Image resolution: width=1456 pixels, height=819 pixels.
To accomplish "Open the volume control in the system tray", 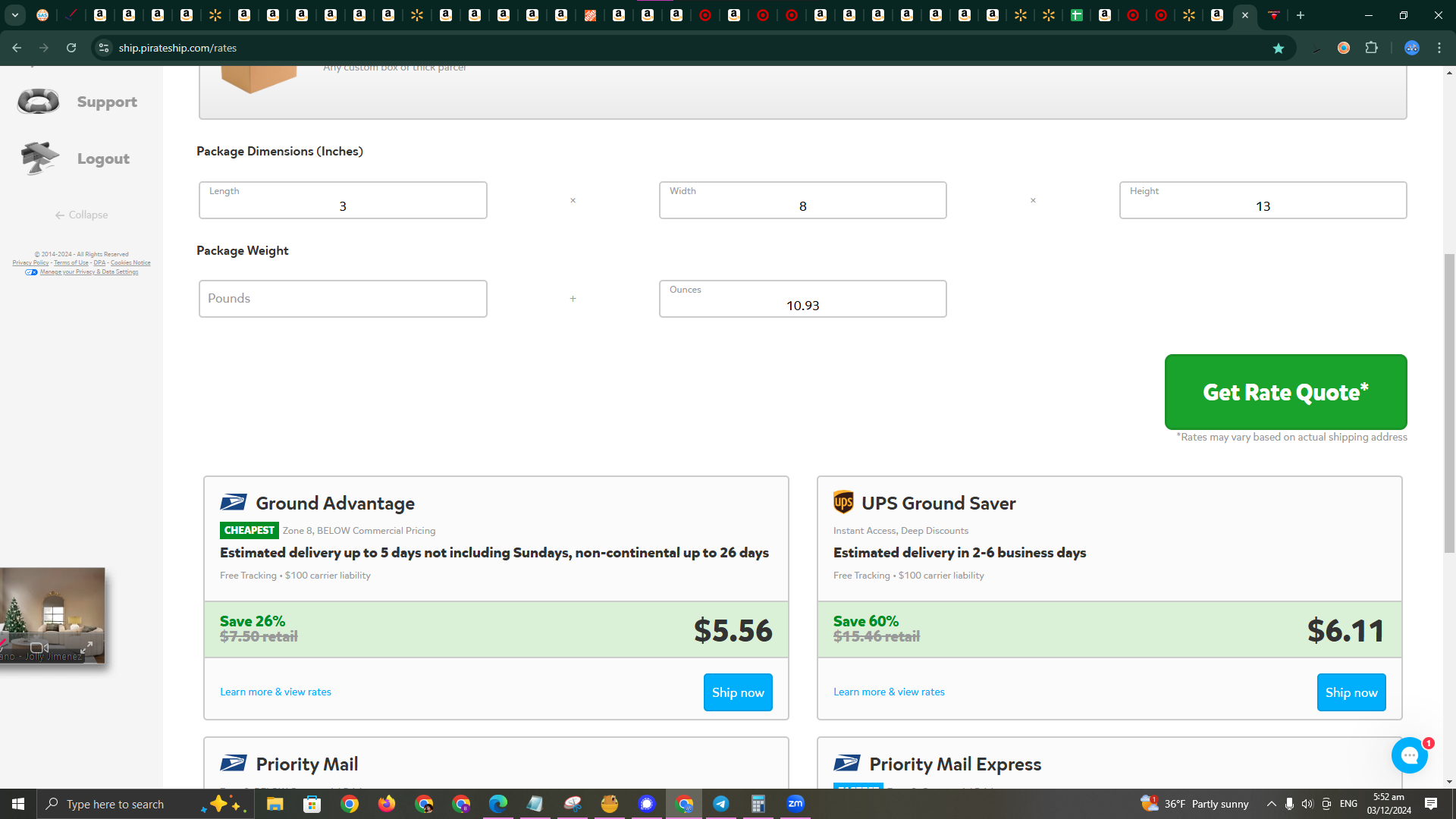I will click(1307, 804).
